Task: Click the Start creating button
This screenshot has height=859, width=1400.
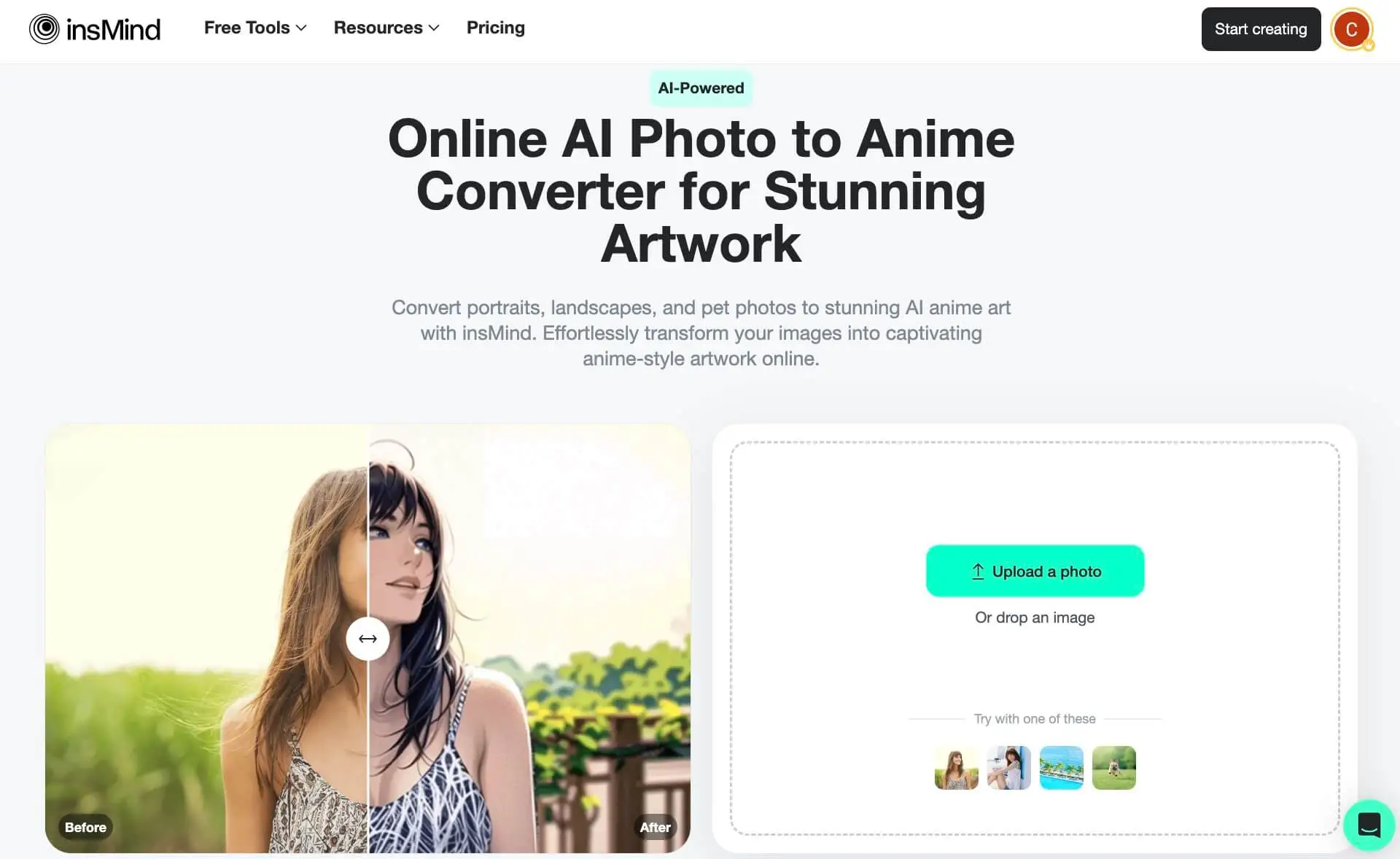Action: [1261, 29]
